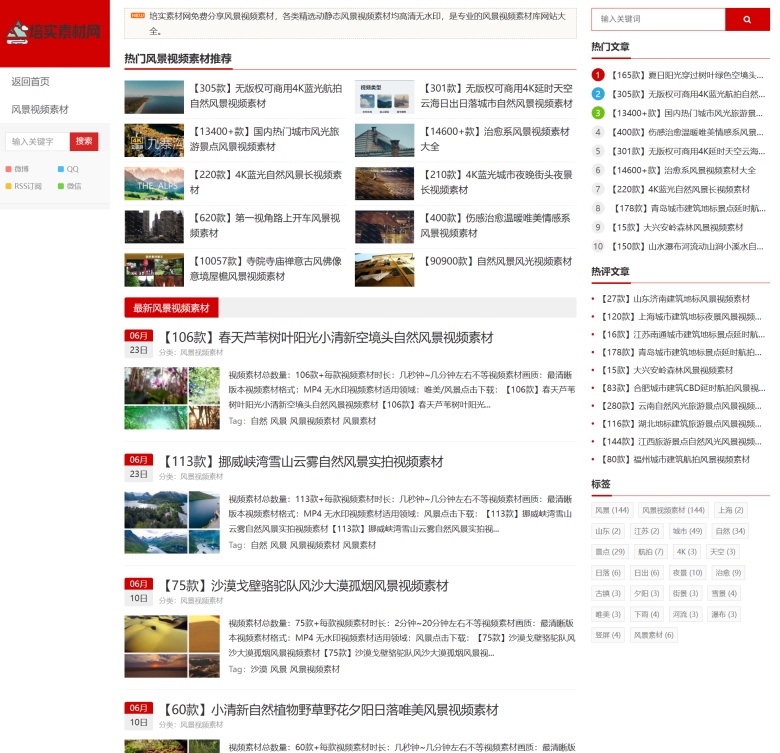Open hot article 【165款】夏日阳光穿过树叶
This screenshot has width=780, height=753.
[686, 75]
